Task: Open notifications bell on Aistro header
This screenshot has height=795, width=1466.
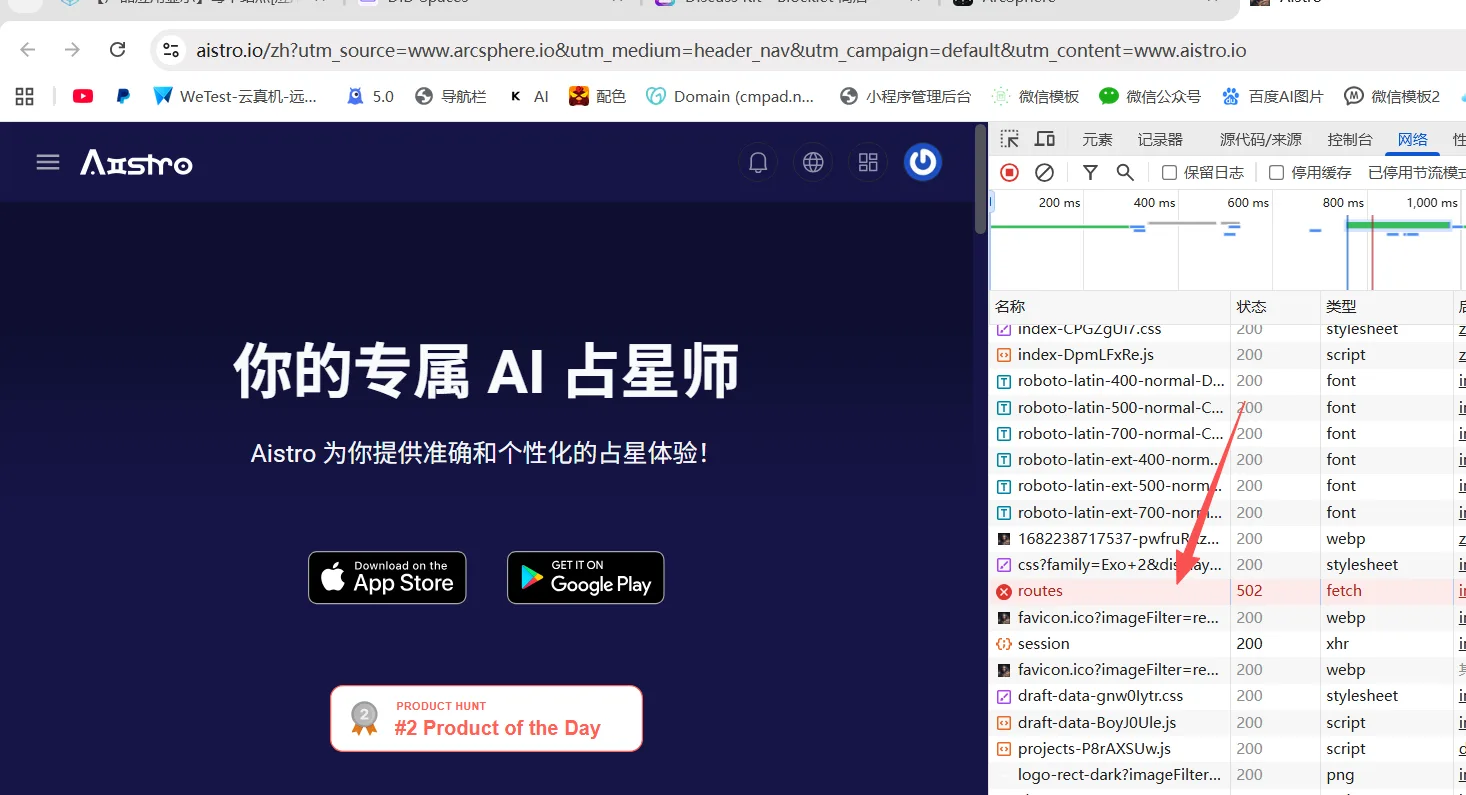Action: (759, 162)
